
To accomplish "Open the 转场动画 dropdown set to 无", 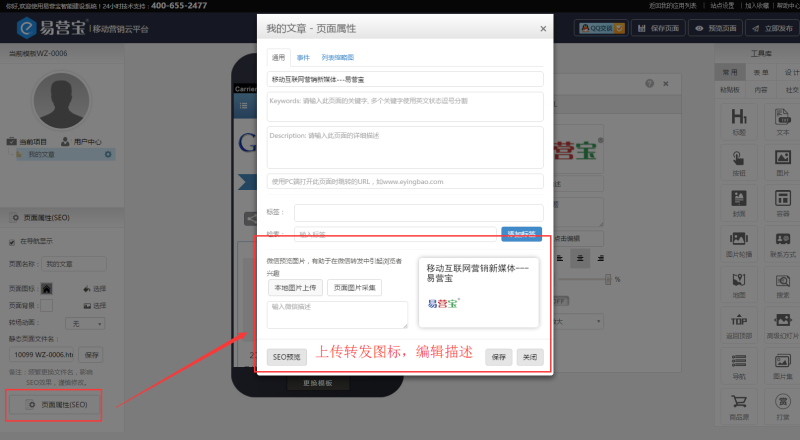I will 85,324.
